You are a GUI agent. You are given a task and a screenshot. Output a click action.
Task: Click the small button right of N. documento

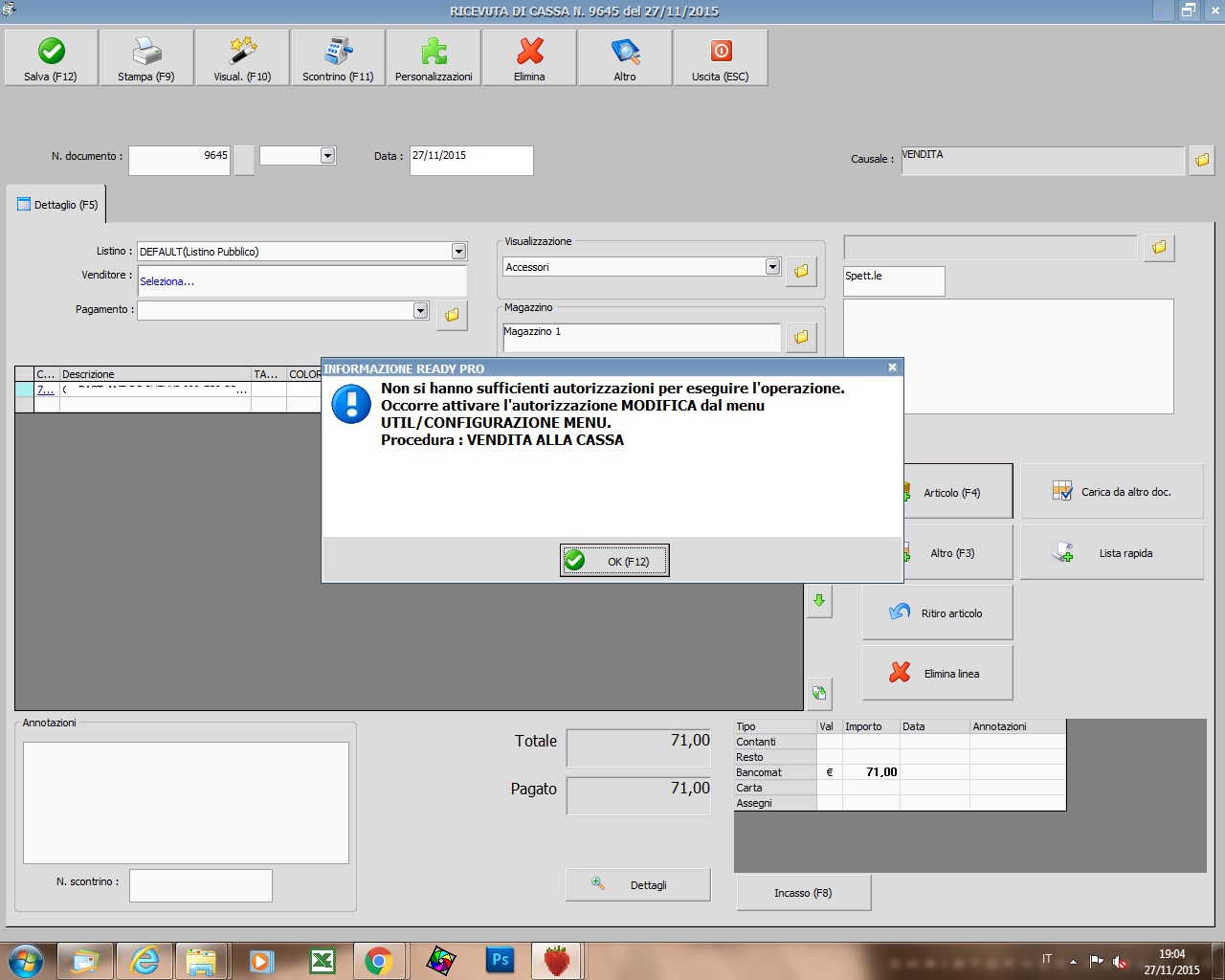tap(244, 160)
